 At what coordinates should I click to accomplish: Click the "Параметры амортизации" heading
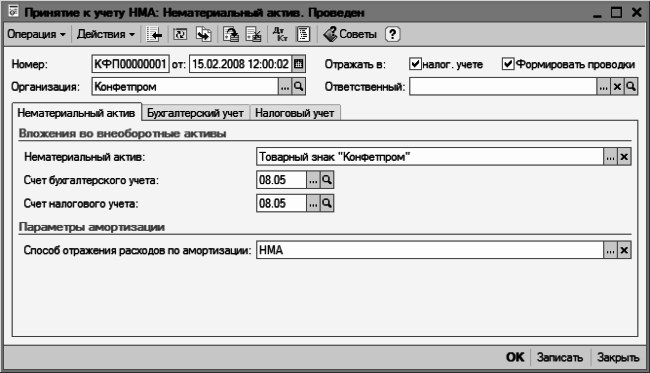pyautogui.click(x=92, y=227)
